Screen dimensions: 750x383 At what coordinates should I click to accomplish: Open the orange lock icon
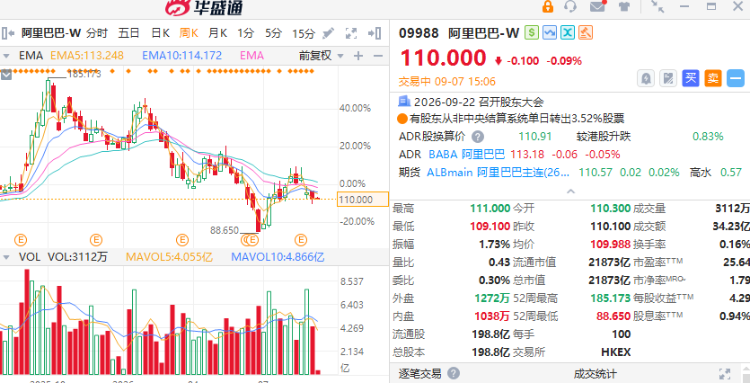pyautogui.click(x=547, y=7)
